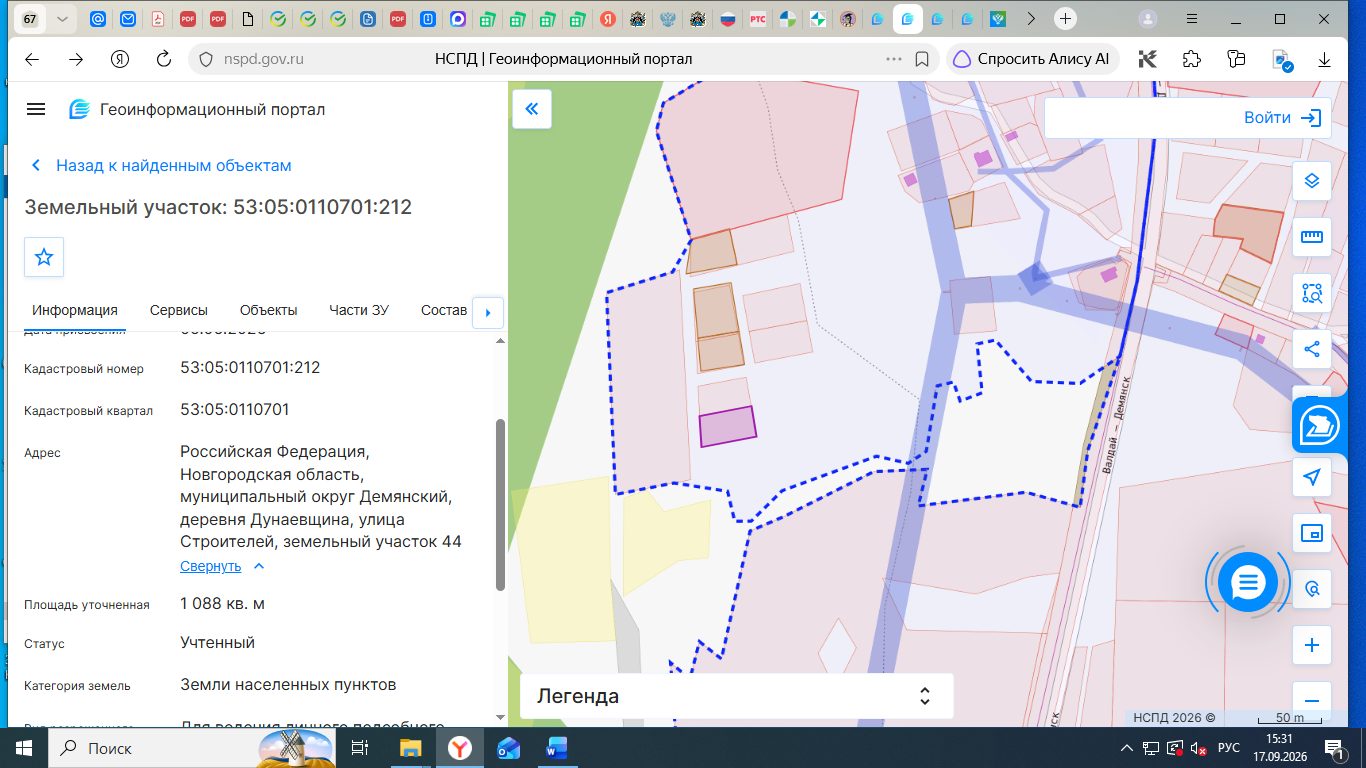
Task: Click the share map icon
Action: (x=1312, y=349)
